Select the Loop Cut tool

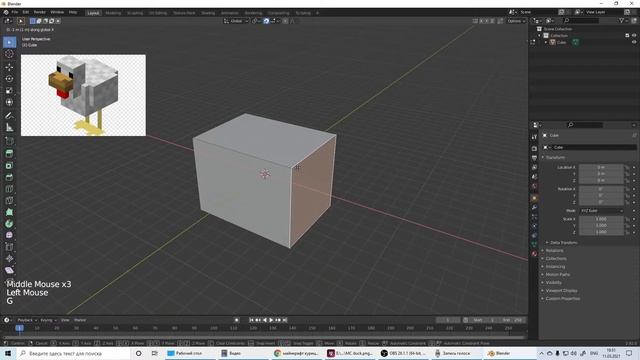coord(9,189)
